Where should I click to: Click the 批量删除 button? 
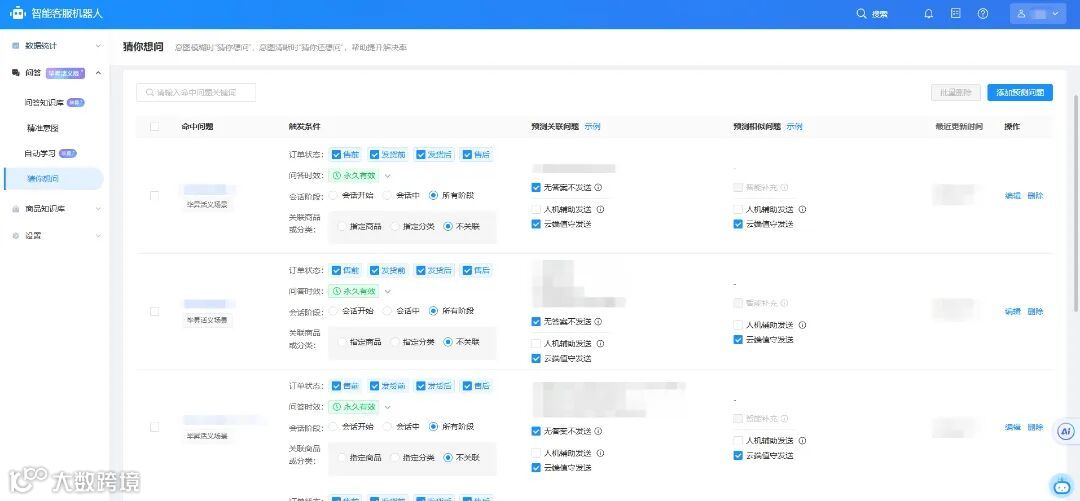[x=956, y=92]
